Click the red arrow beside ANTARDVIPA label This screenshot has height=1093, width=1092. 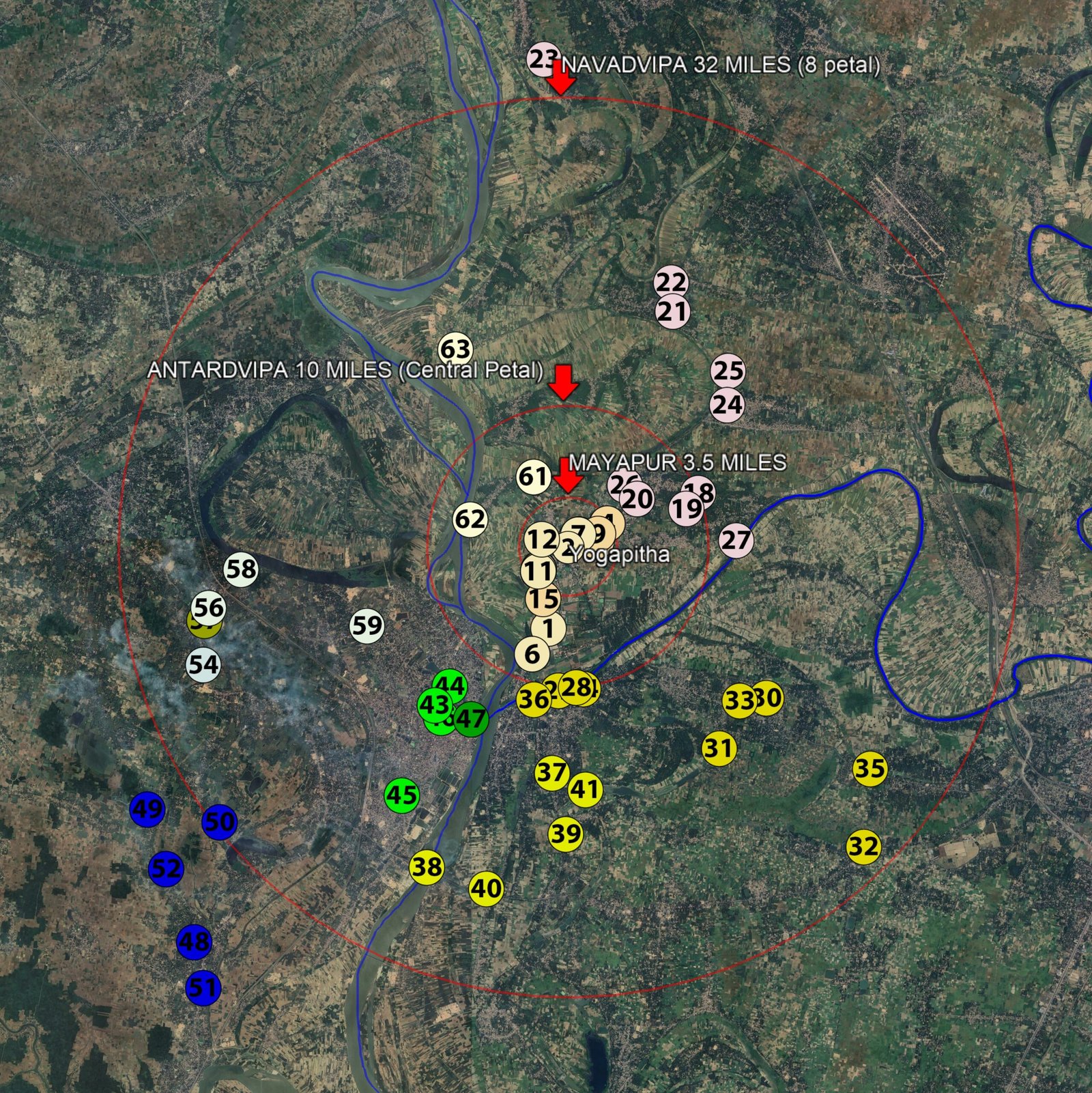pyautogui.click(x=564, y=382)
